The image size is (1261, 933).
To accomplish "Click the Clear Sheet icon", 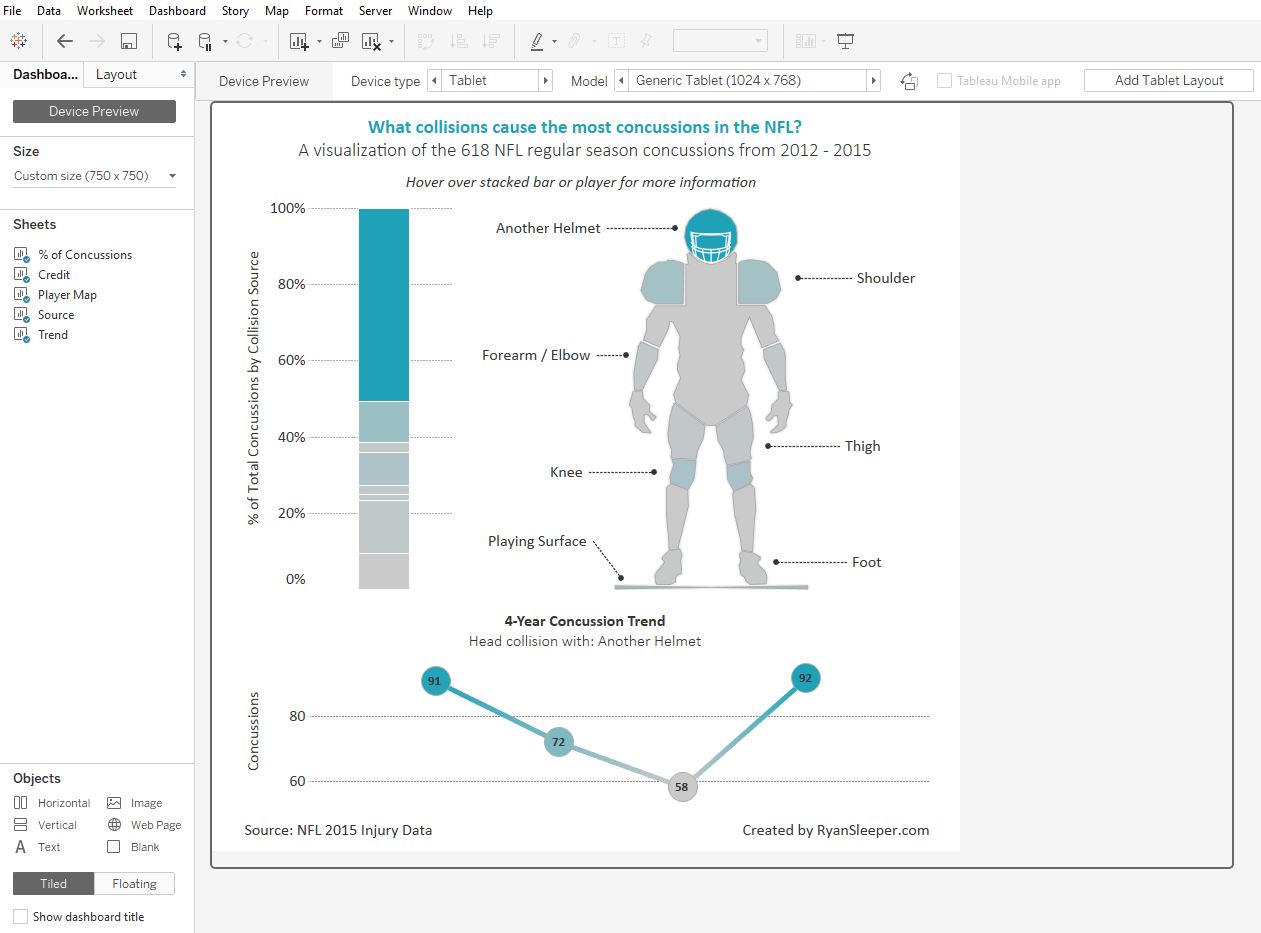I will coord(371,41).
